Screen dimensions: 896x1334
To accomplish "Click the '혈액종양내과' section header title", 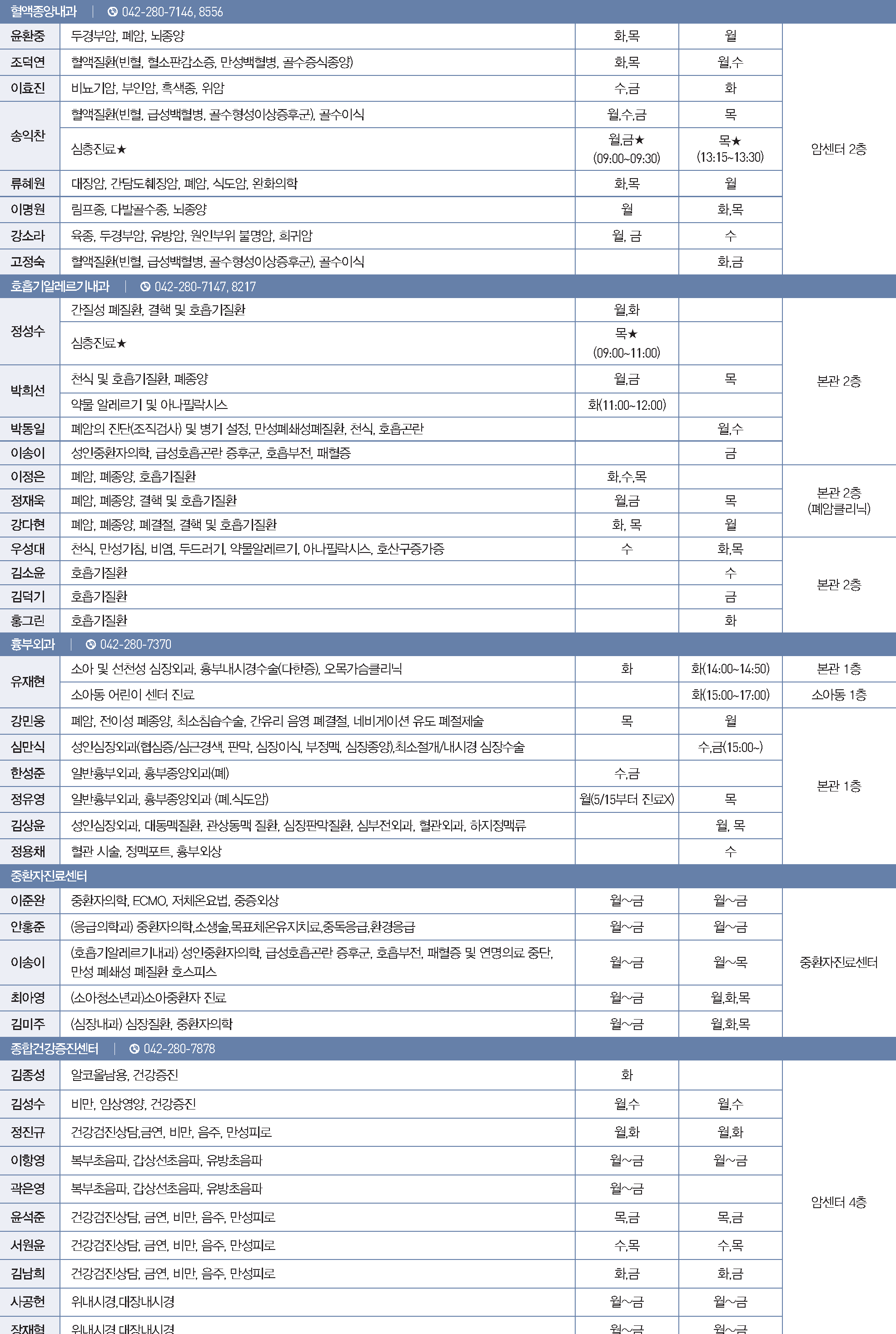I will (x=44, y=12).
